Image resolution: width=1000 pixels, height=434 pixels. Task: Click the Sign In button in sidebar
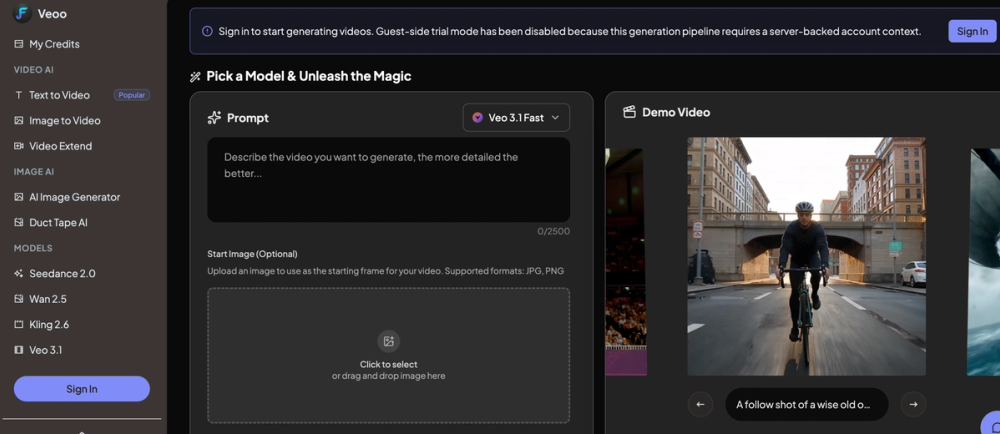tap(82, 389)
